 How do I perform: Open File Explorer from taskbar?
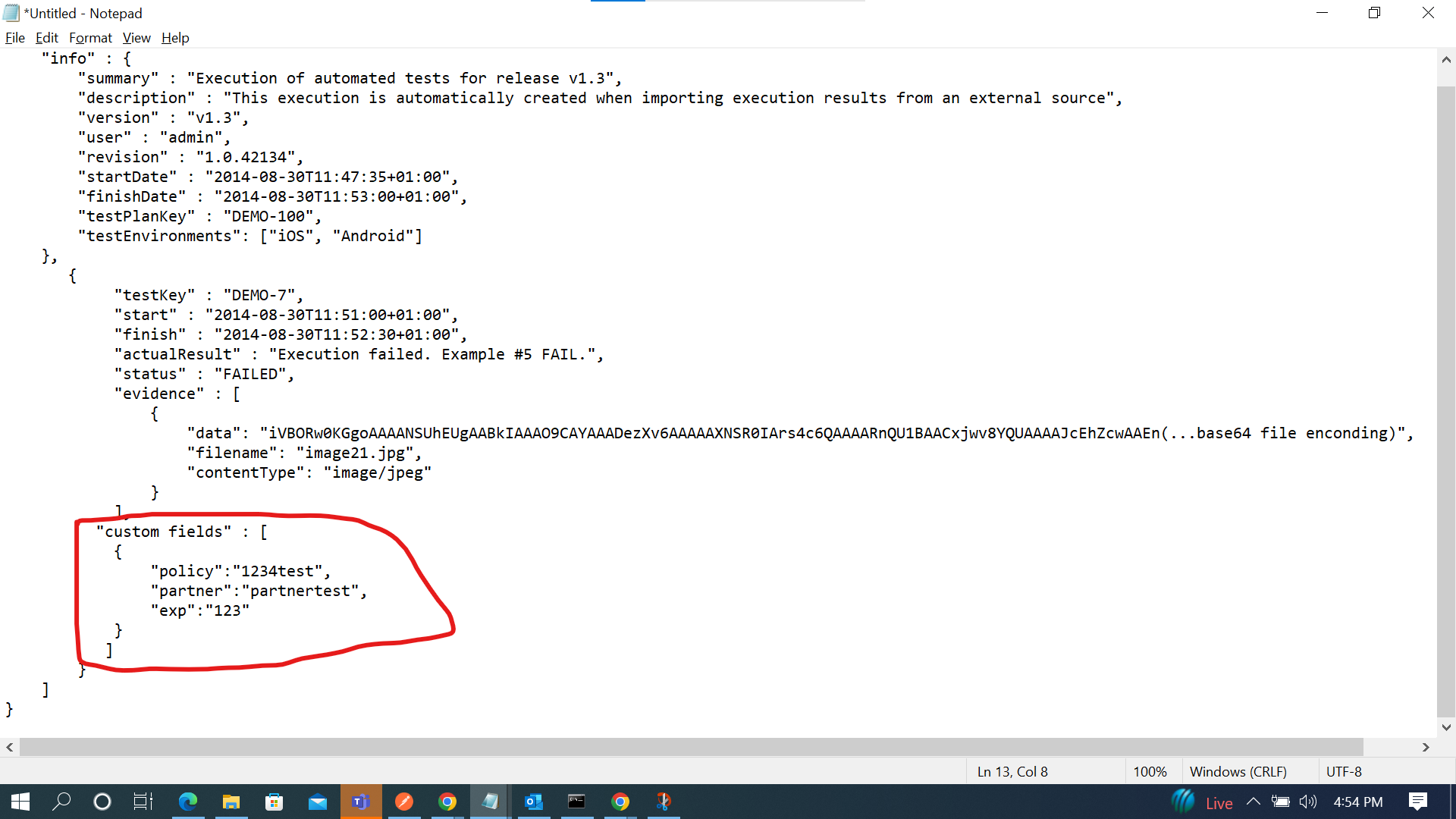[x=231, y=802]
